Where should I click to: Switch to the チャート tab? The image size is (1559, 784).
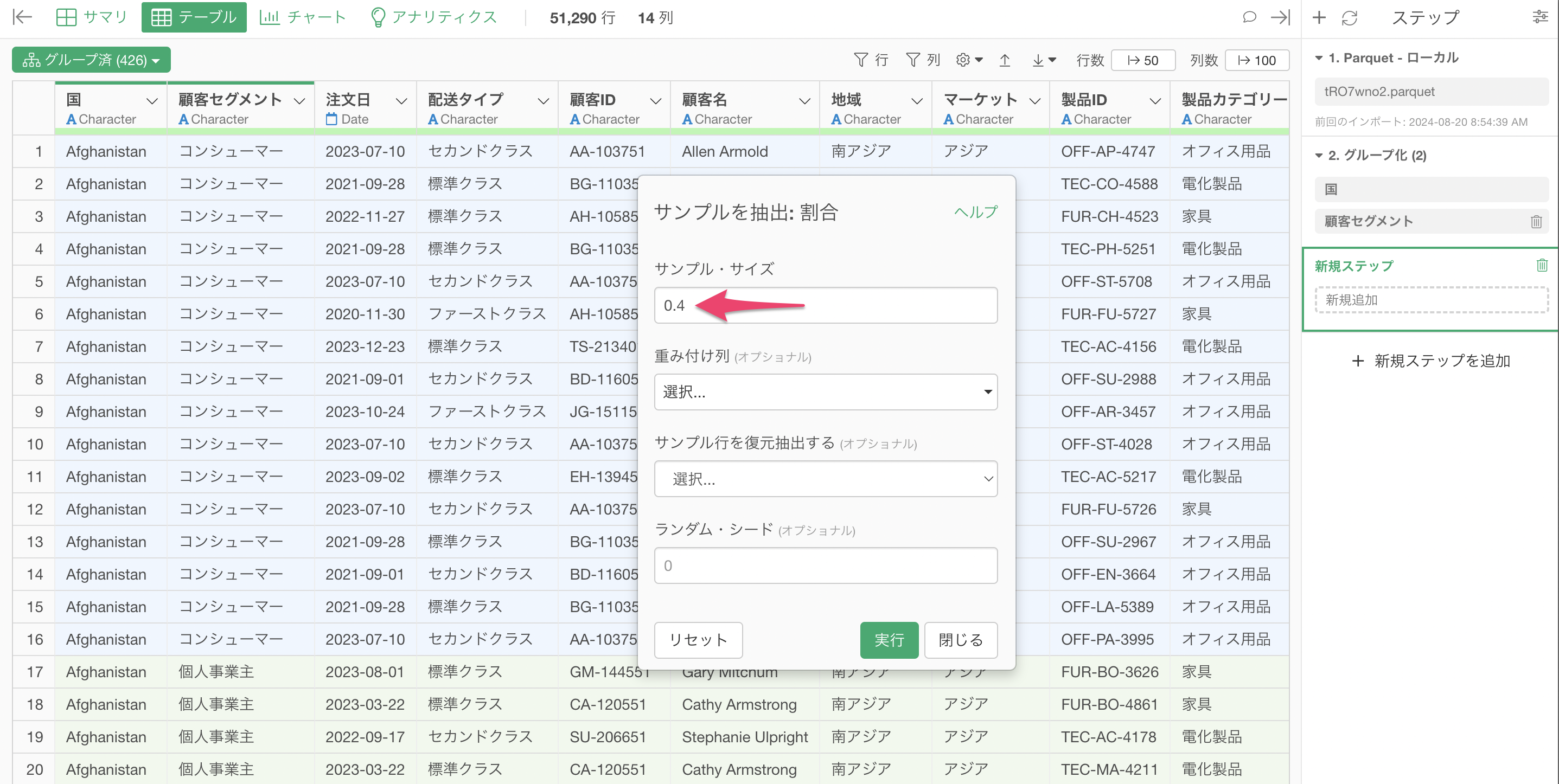(x=303, y=17)
